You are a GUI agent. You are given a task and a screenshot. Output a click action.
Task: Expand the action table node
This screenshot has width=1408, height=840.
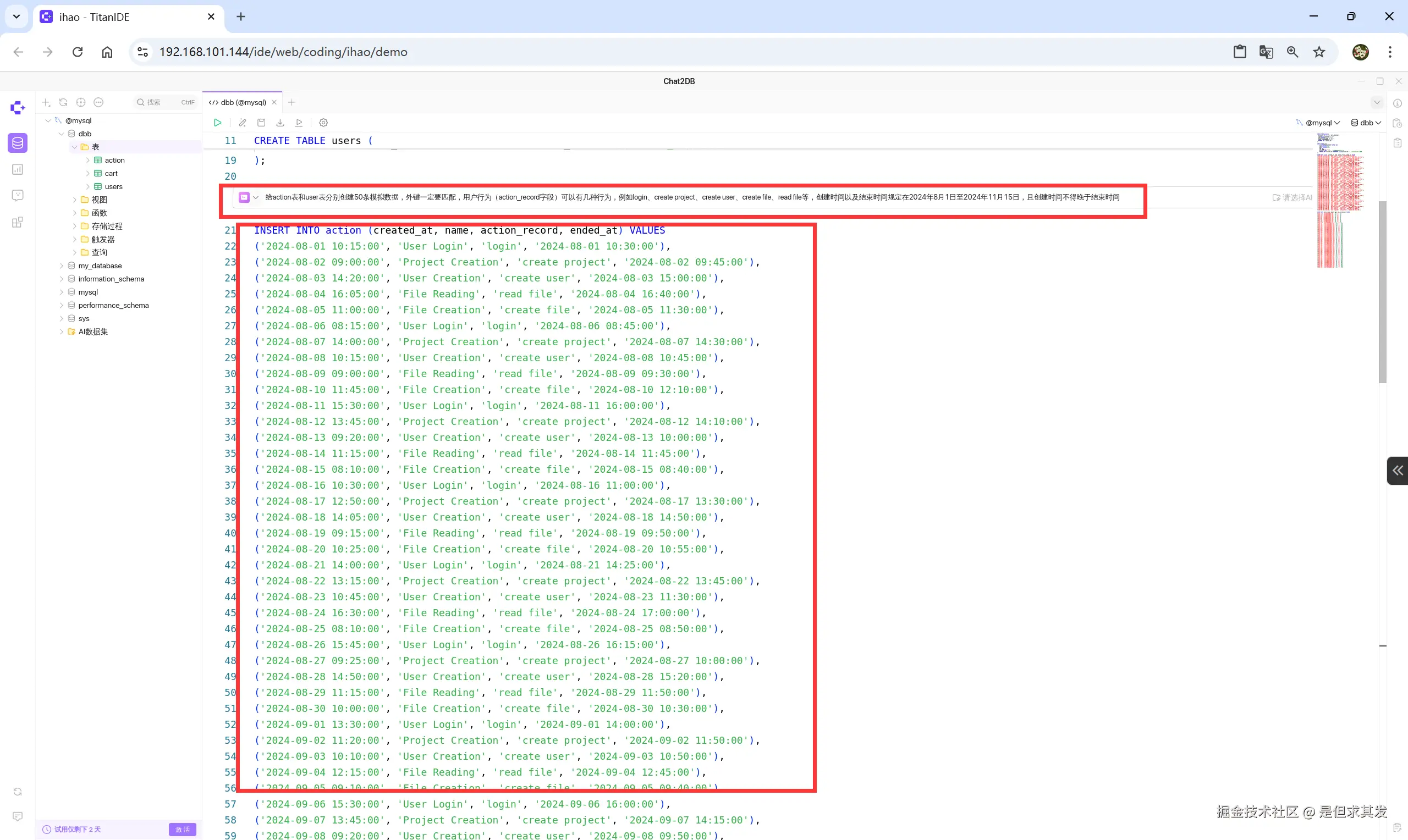(x=88, y=160)
